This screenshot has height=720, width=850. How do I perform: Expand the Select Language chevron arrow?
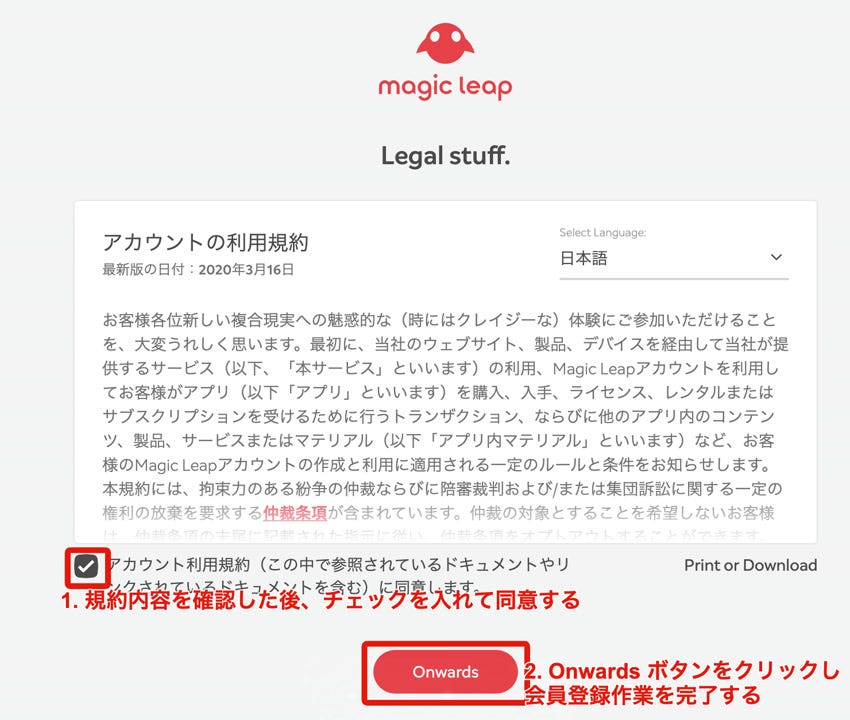[x=776, y=257]
